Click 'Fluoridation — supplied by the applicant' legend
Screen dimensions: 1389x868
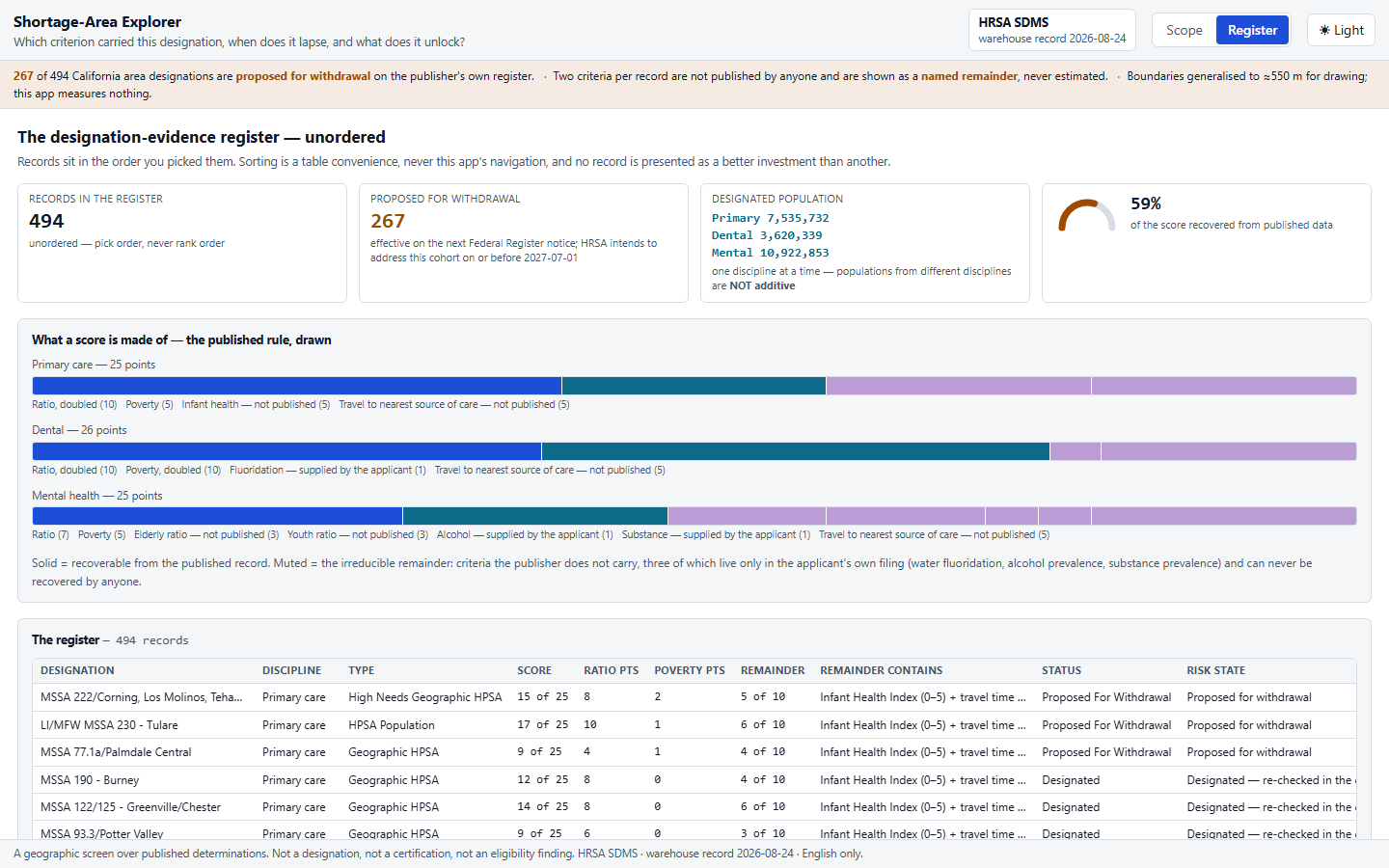tap(328, 470)
